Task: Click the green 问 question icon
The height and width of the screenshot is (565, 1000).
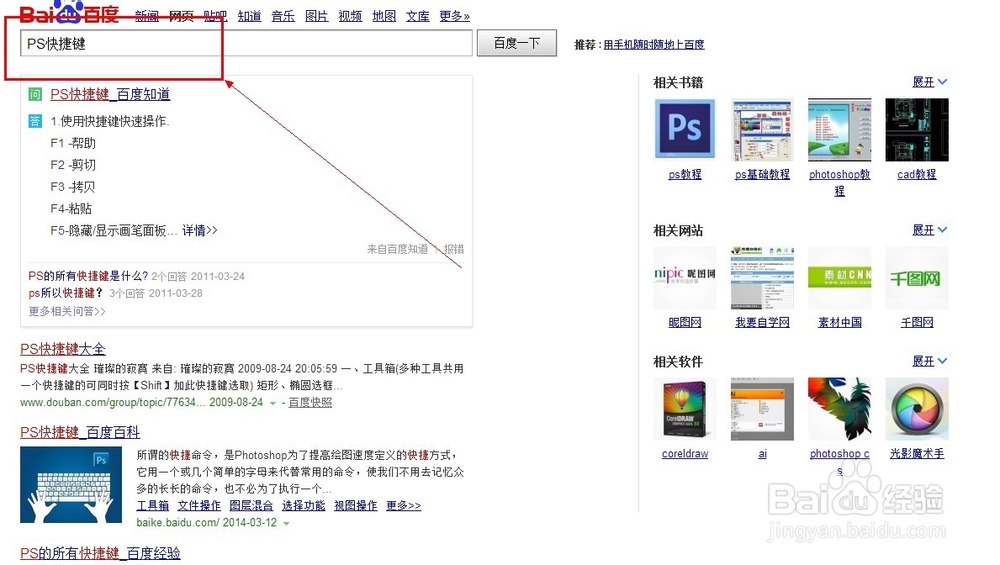Action: pos(35,94)
